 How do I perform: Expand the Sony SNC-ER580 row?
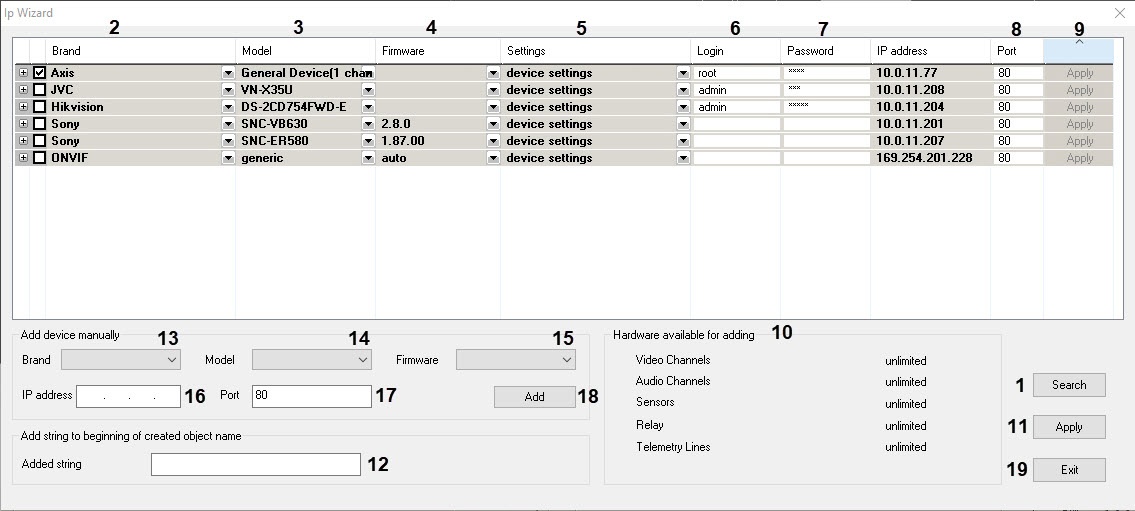coord(23,141)
